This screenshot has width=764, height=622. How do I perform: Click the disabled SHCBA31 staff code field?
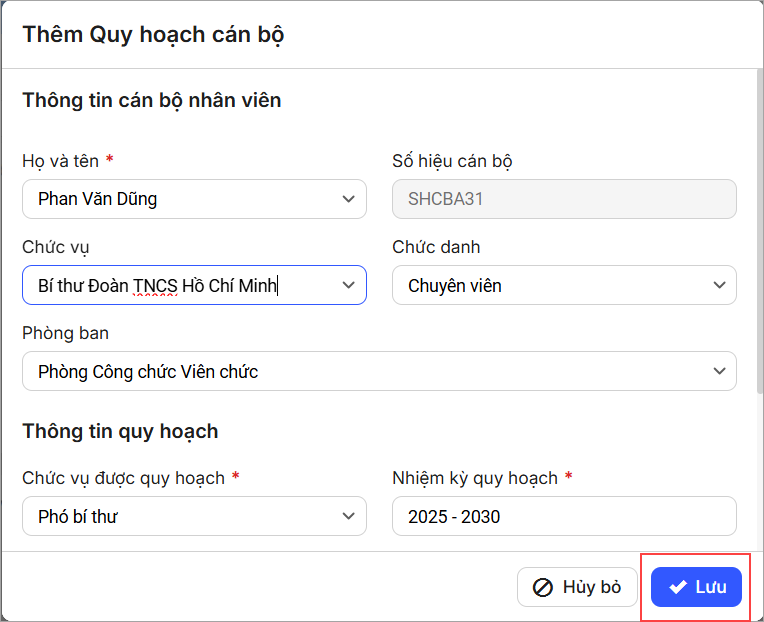tap(564, 199)
